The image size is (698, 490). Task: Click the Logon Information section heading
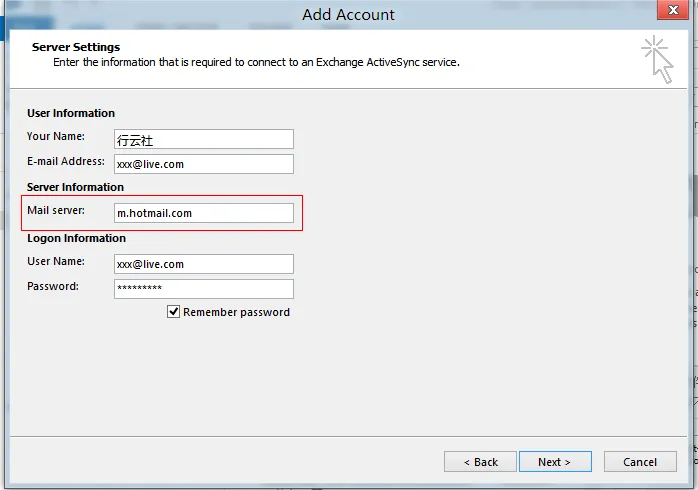click(x=76, y=238)
